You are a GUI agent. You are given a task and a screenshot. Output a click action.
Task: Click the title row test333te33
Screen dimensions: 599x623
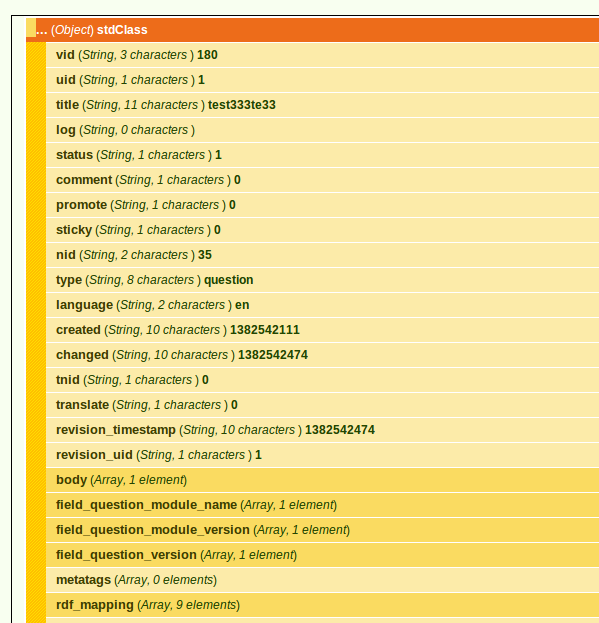[323, 105]
